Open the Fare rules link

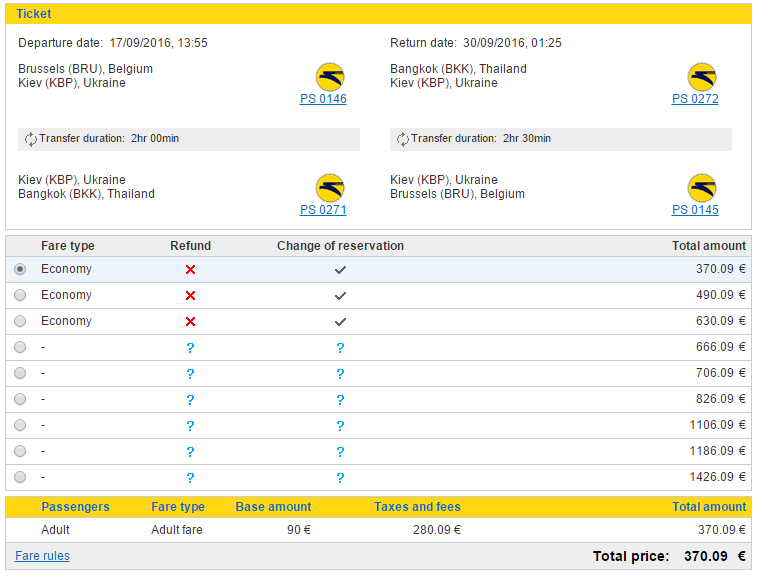(x=43, y=556)
